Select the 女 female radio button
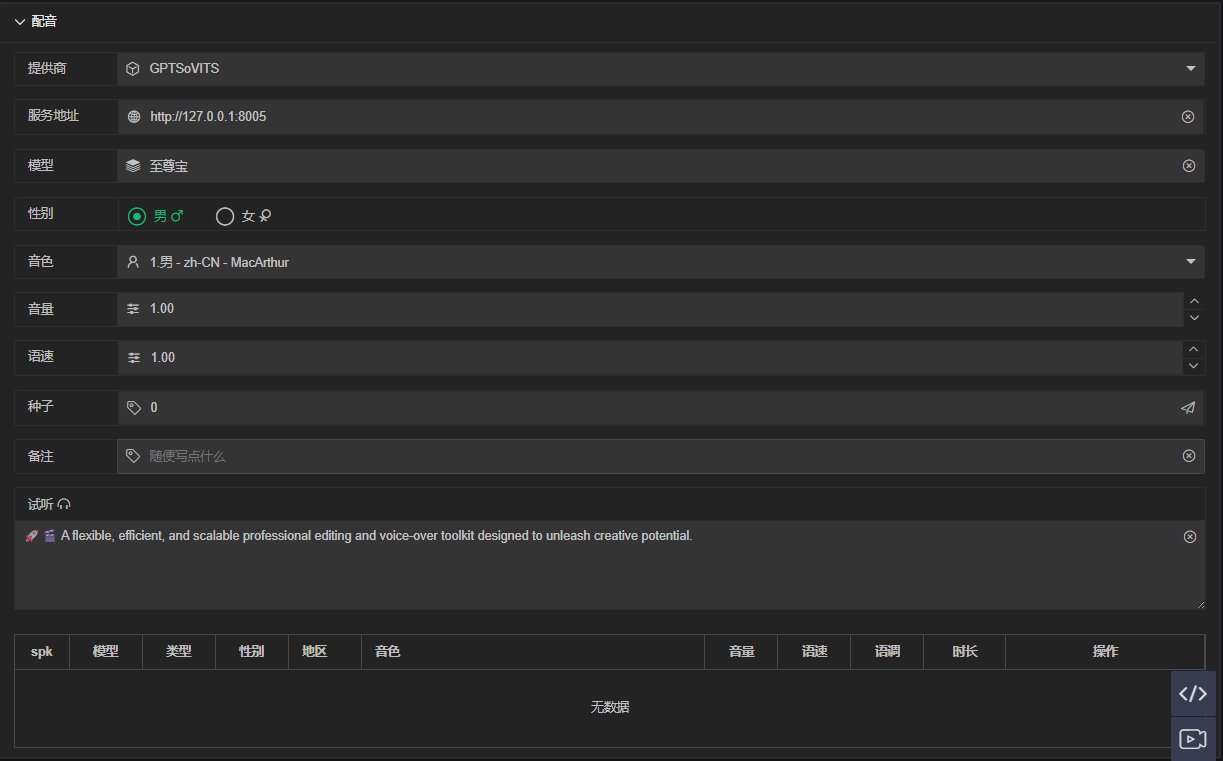This screenshot has width=1223, height=761. point(225,216)
